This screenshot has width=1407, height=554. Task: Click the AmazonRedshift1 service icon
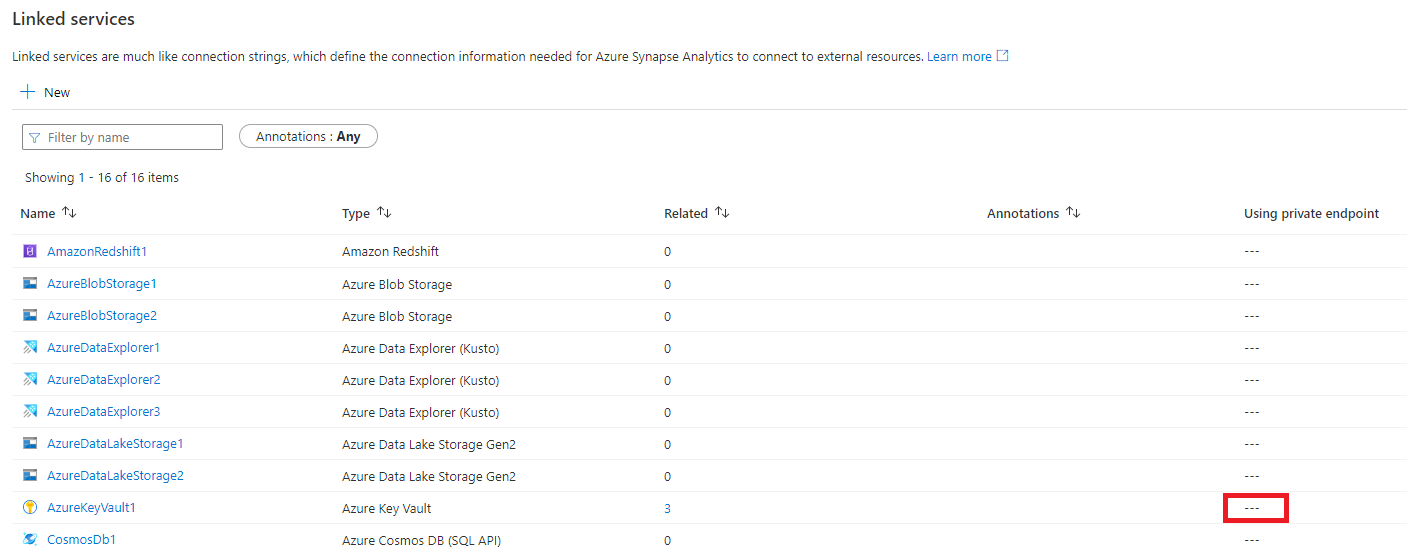30,251
